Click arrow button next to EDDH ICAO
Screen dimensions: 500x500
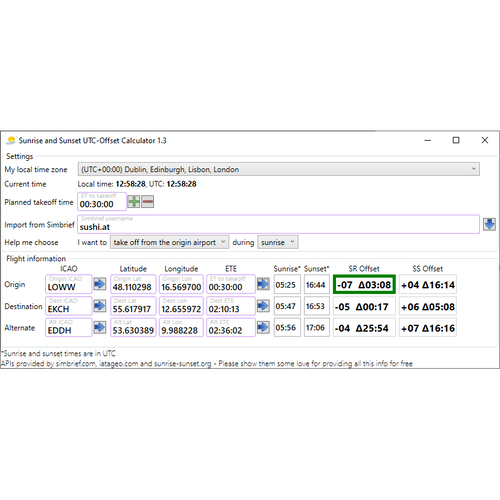click(99, 327)
